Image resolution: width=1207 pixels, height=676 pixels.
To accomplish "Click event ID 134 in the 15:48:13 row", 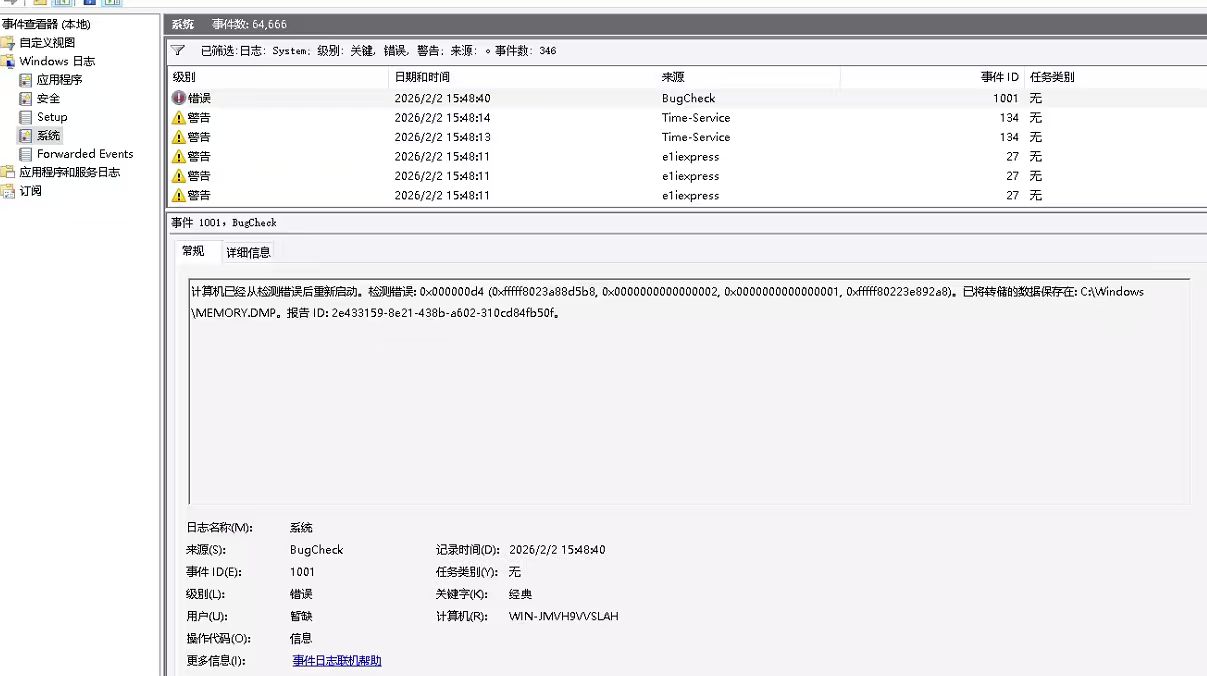I will [x=1009, y=137].
